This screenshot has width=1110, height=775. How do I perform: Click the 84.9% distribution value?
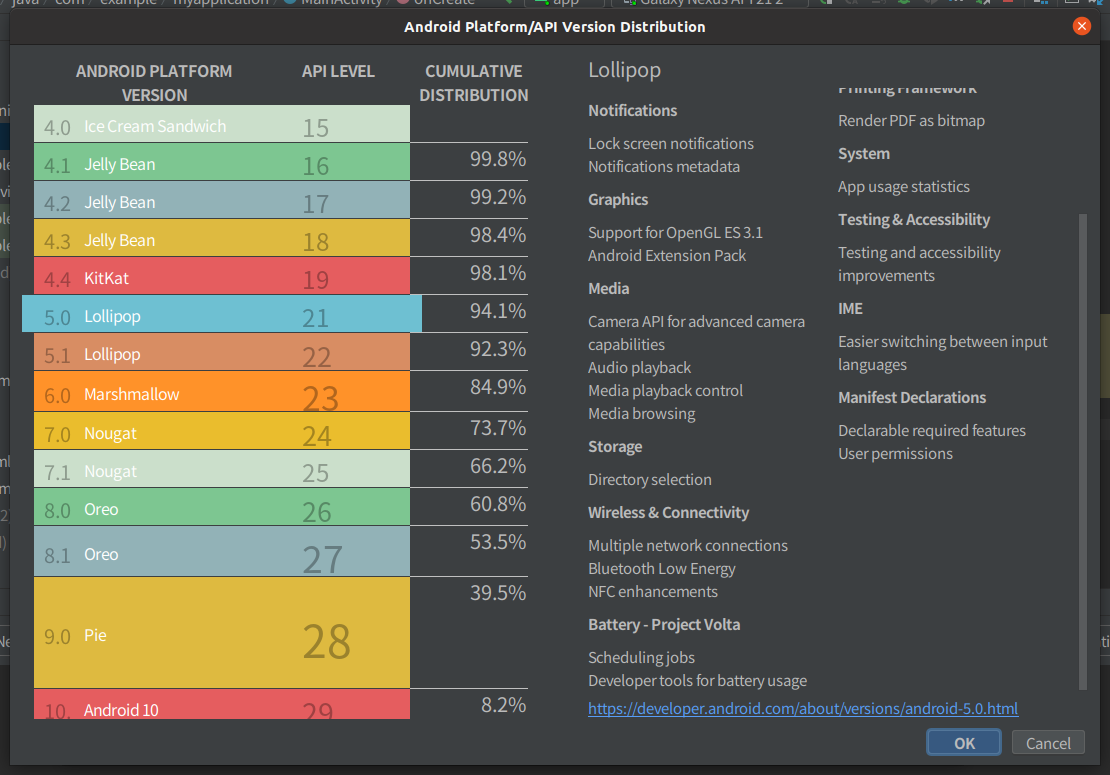498,387
